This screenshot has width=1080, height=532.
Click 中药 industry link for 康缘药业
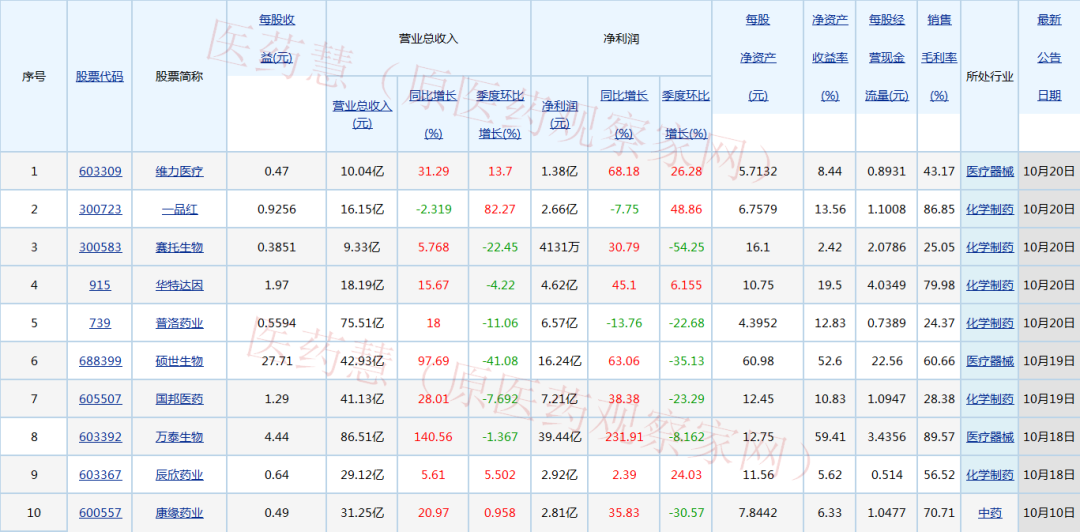tap(990, 513)
